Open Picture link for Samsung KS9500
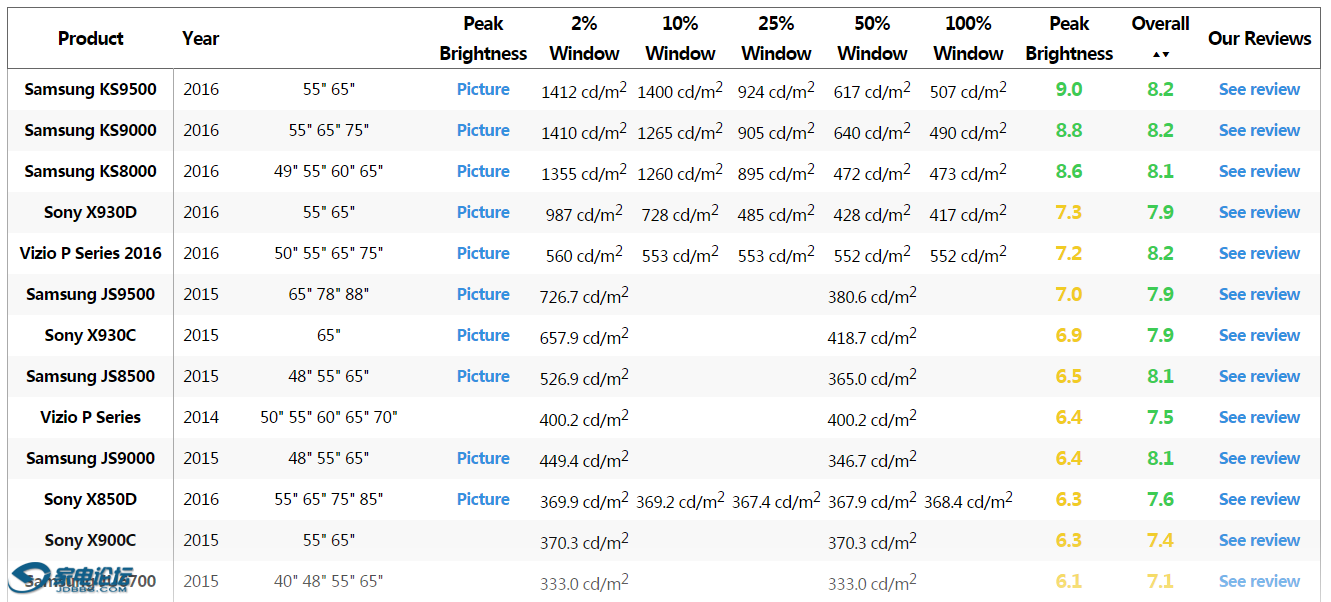Image resolution: width=1331 pixels, height=602 pixels. [x=483, y=89]
